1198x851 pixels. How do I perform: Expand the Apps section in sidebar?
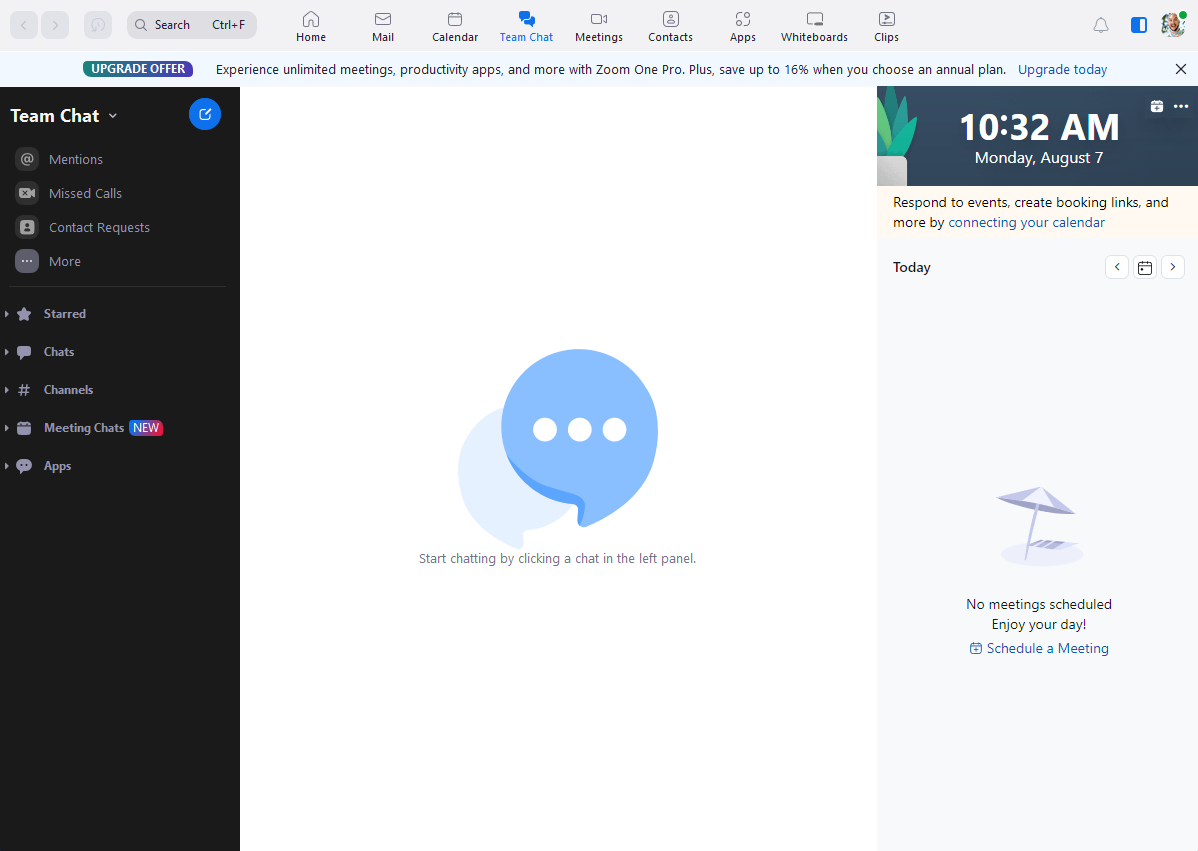pyautogui.click(x=7, y=466)
